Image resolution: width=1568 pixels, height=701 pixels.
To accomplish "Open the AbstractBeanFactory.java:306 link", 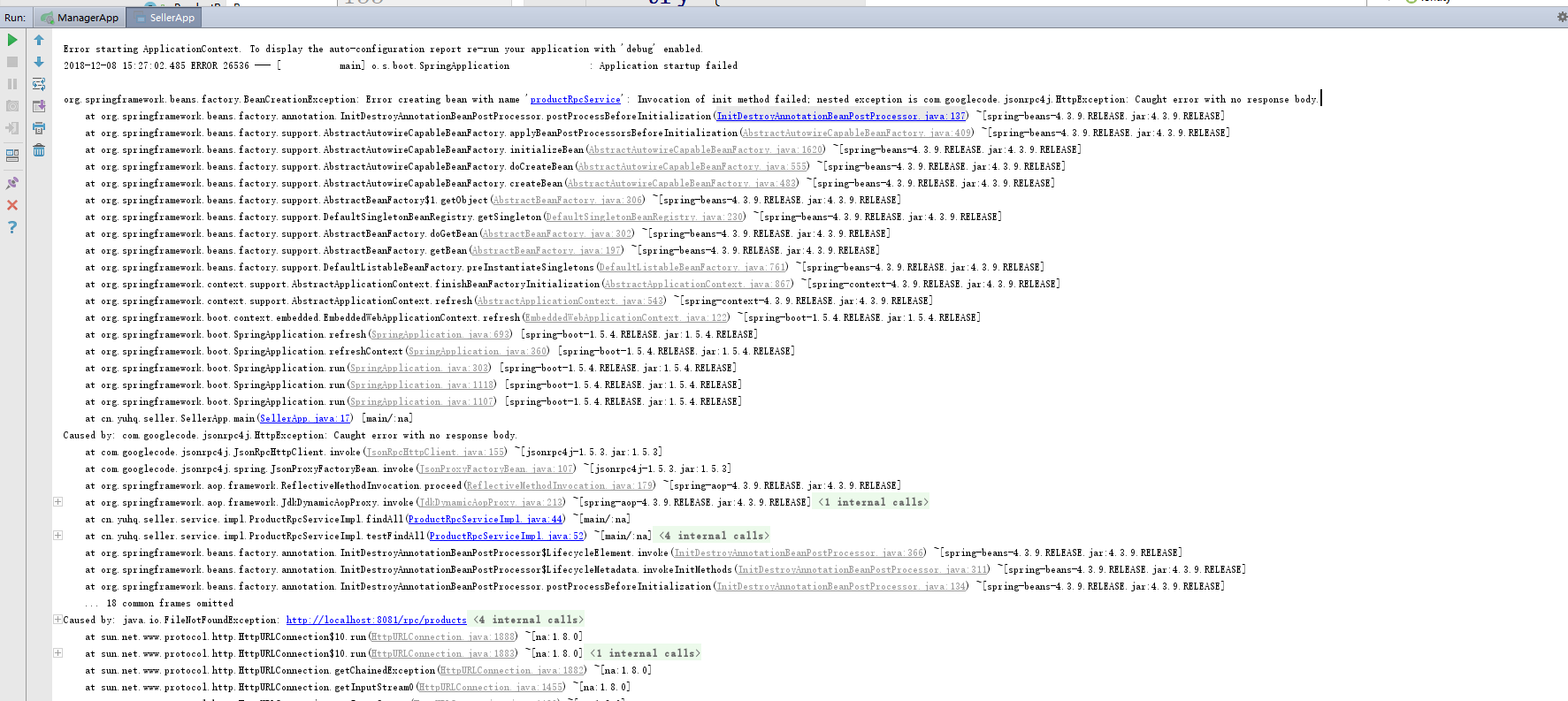I will pyautogui.click(x=568, y=201).
